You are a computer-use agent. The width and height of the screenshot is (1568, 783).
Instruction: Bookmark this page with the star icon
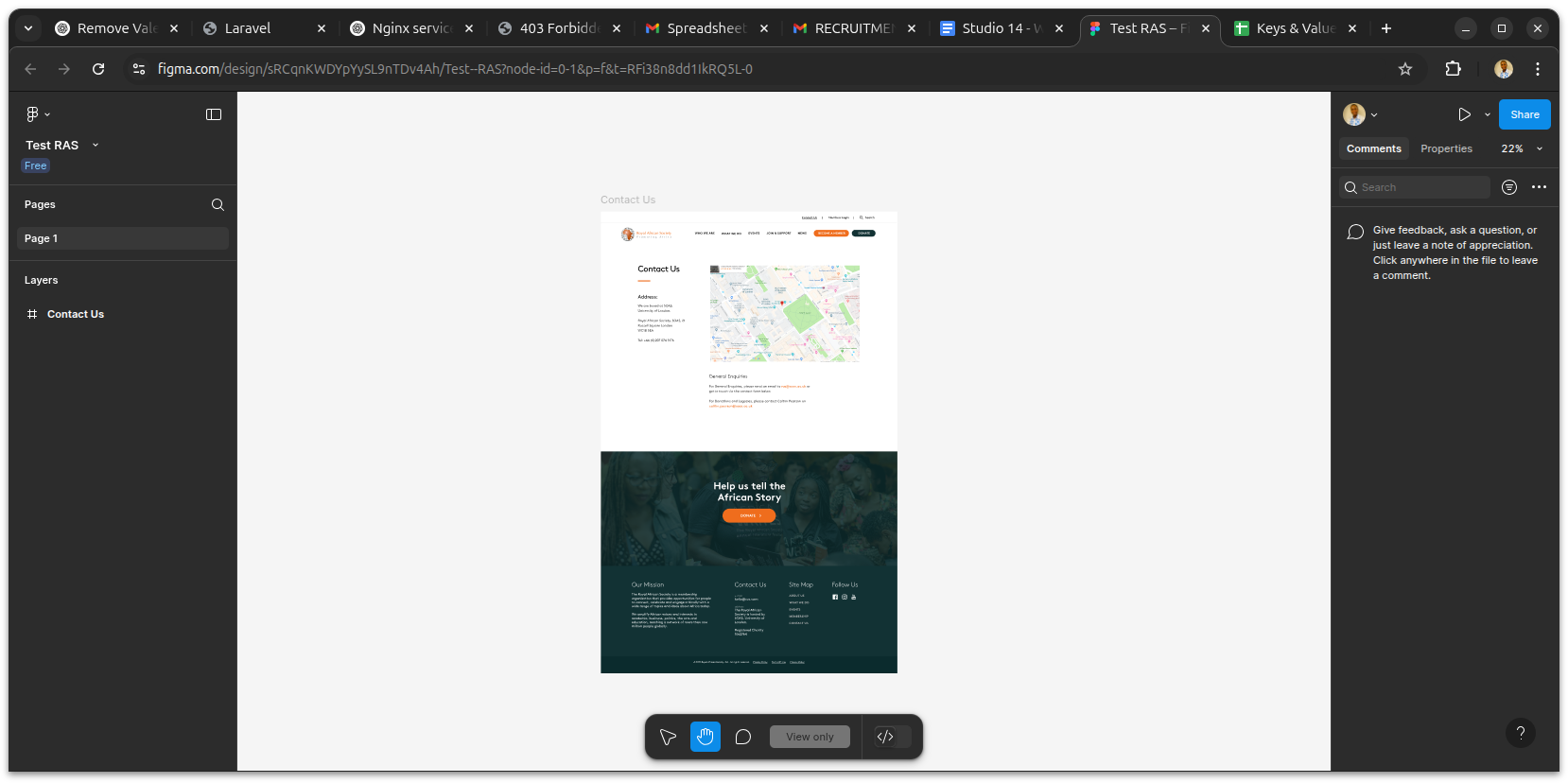pos(1405,69)
